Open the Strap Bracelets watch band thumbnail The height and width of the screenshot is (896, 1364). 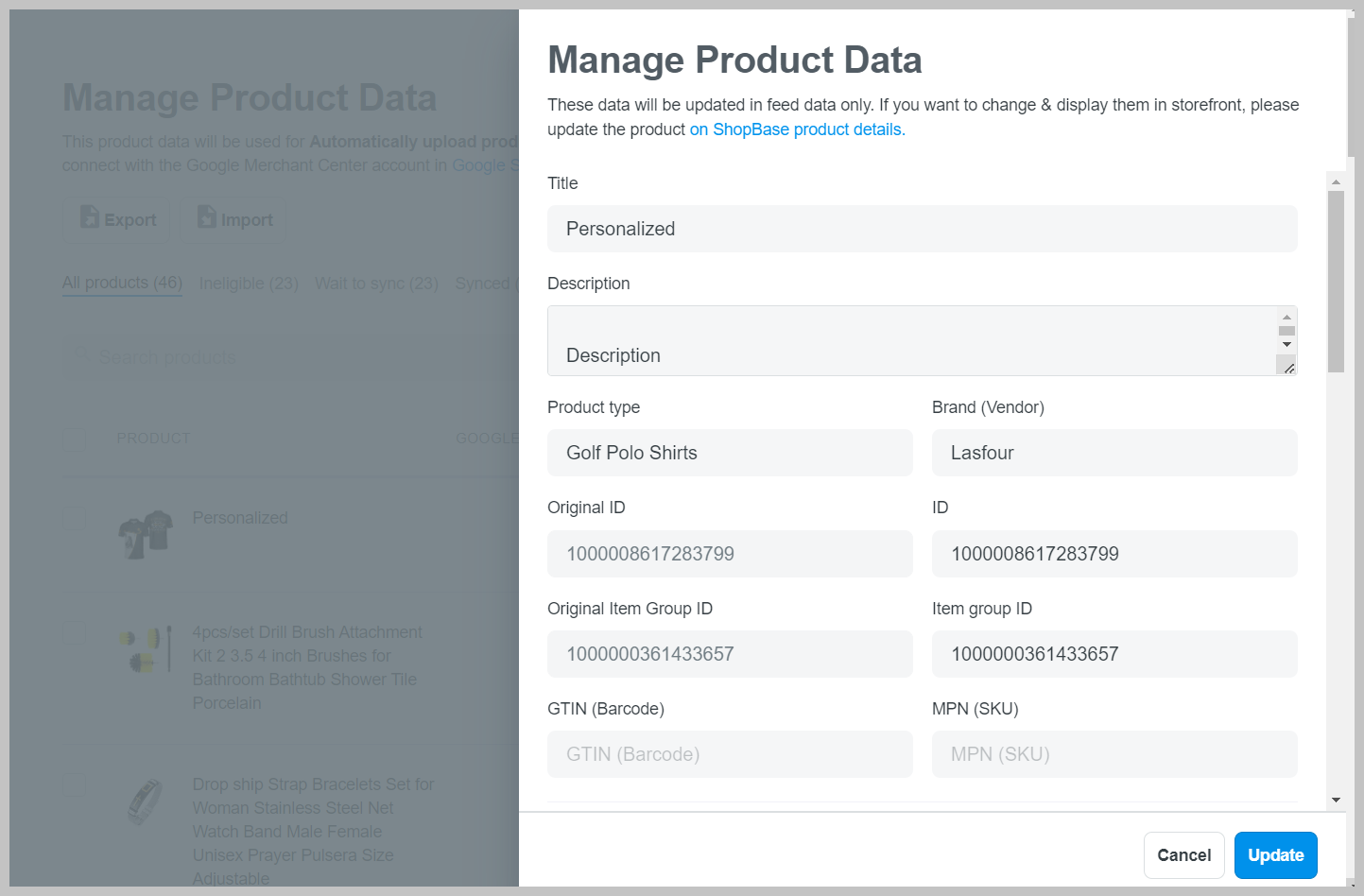pos(146,801)
